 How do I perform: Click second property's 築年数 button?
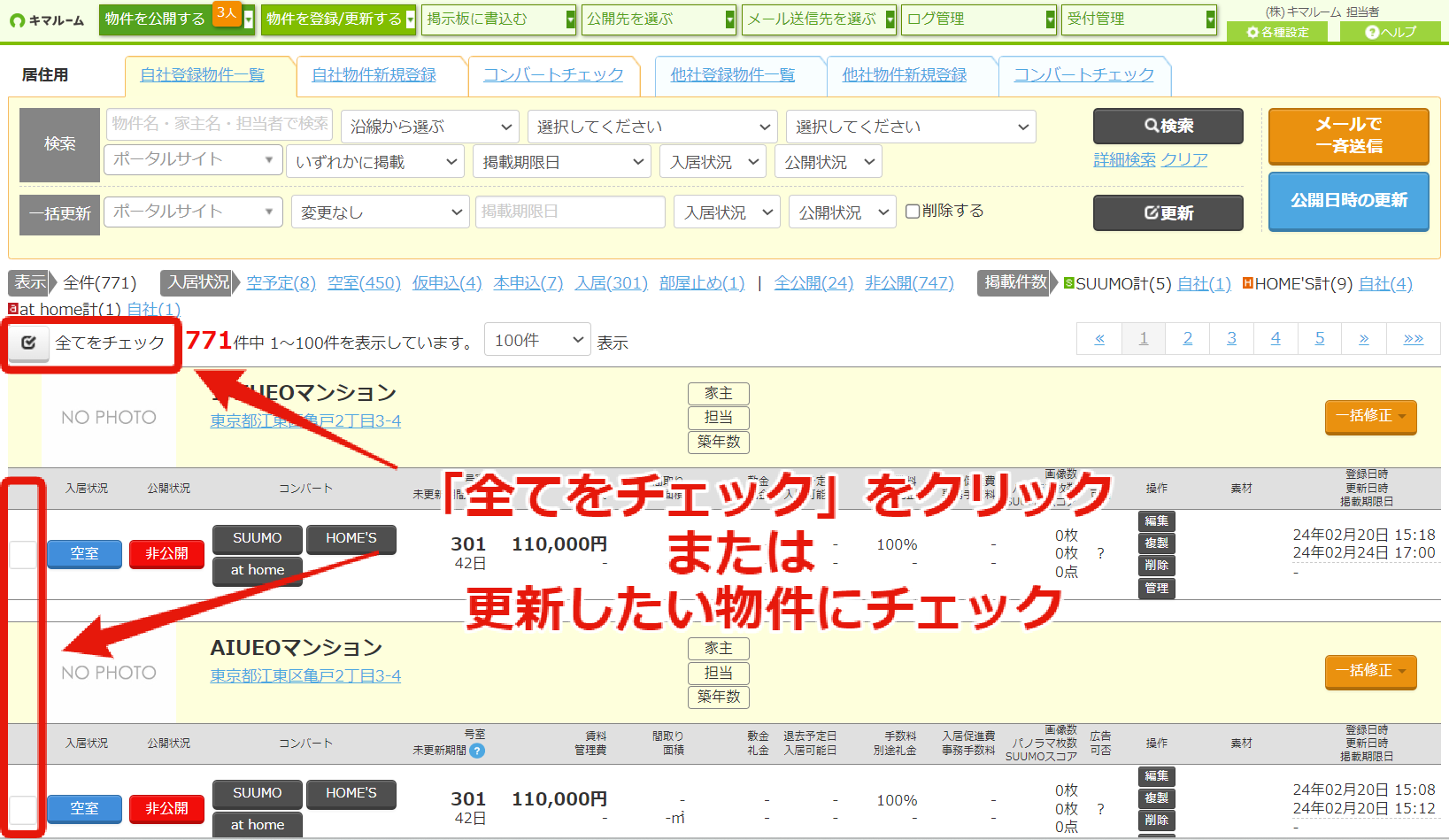[x=718, y=697]
